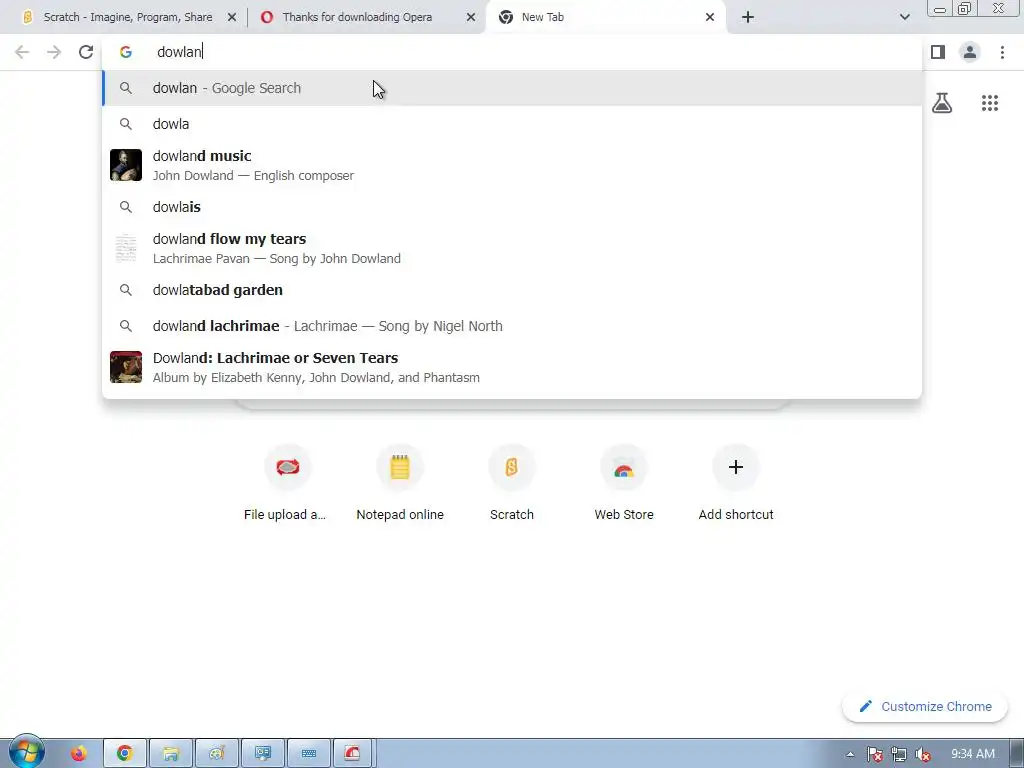This screenshot has height=768, width=1024.
Task: Open the side panel
Action: (x=938, y=52)
